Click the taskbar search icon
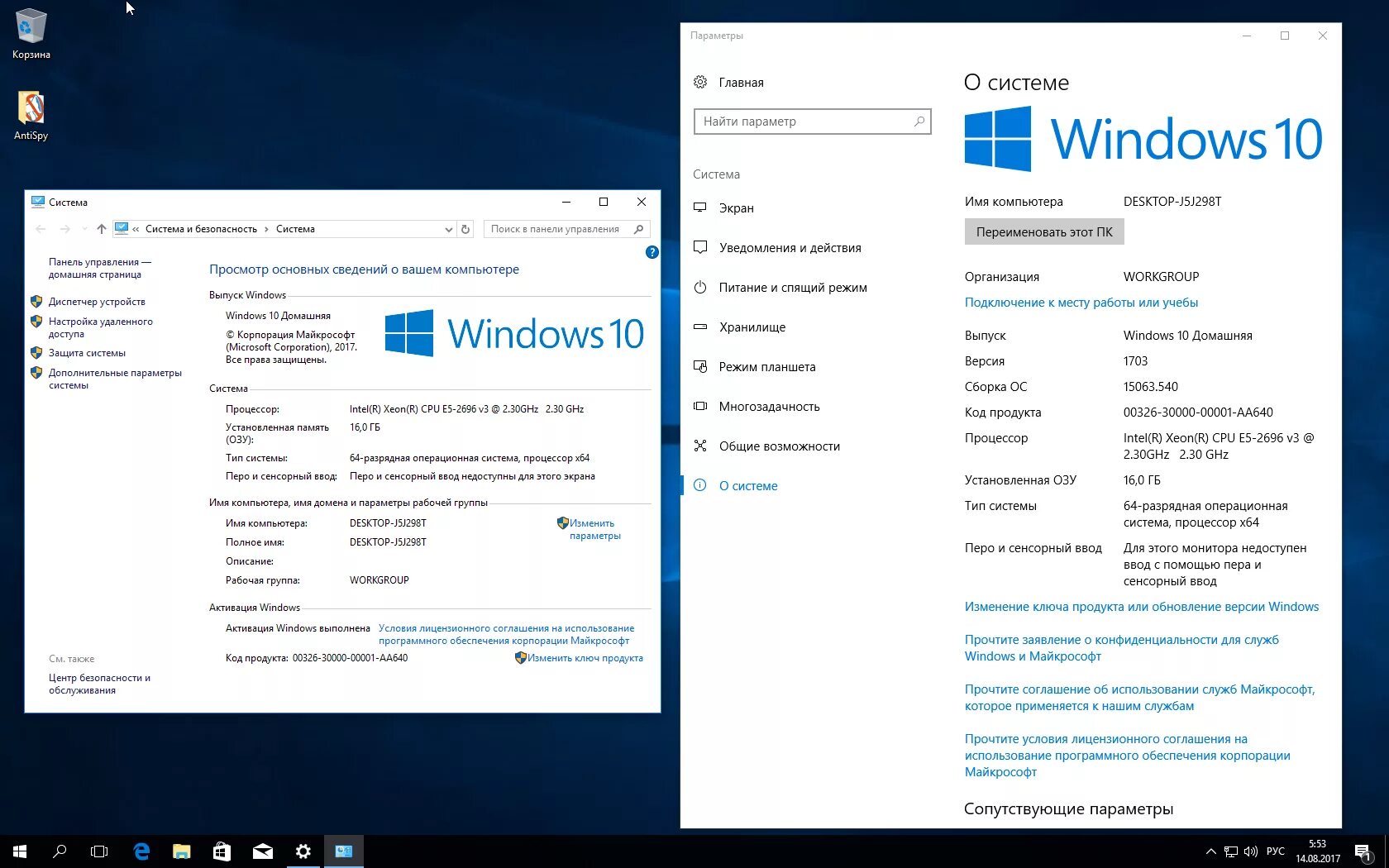 [60, 851]
